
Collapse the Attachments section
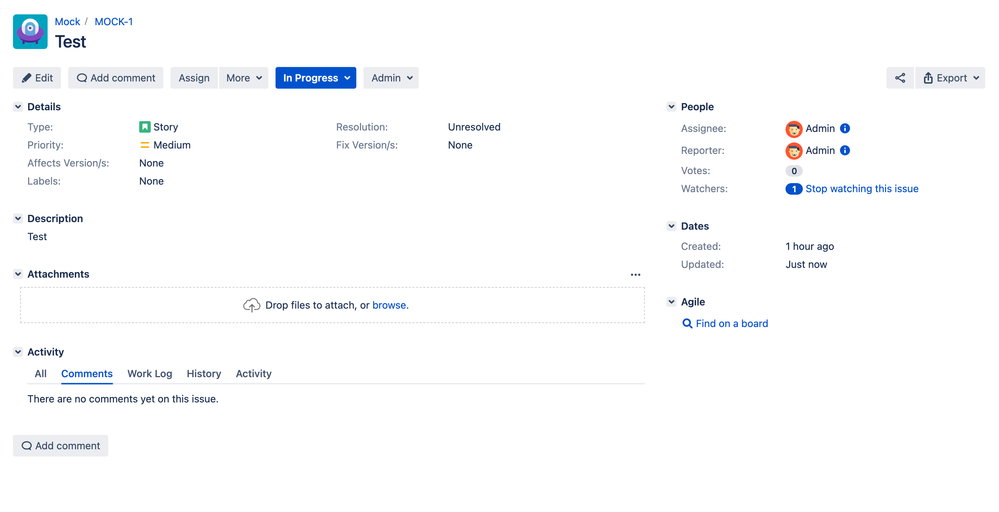point(18,274)
